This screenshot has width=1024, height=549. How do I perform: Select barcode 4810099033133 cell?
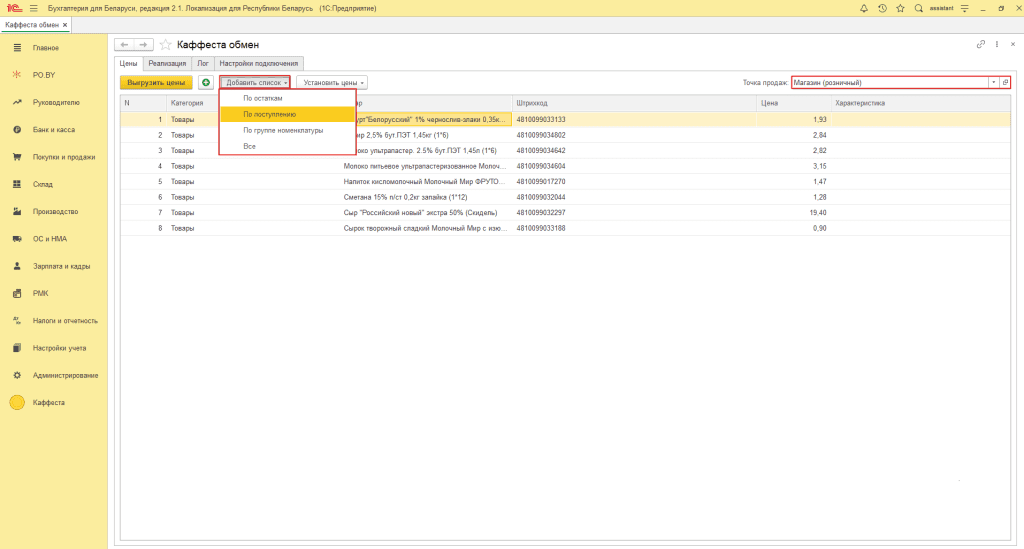point(634,119)
